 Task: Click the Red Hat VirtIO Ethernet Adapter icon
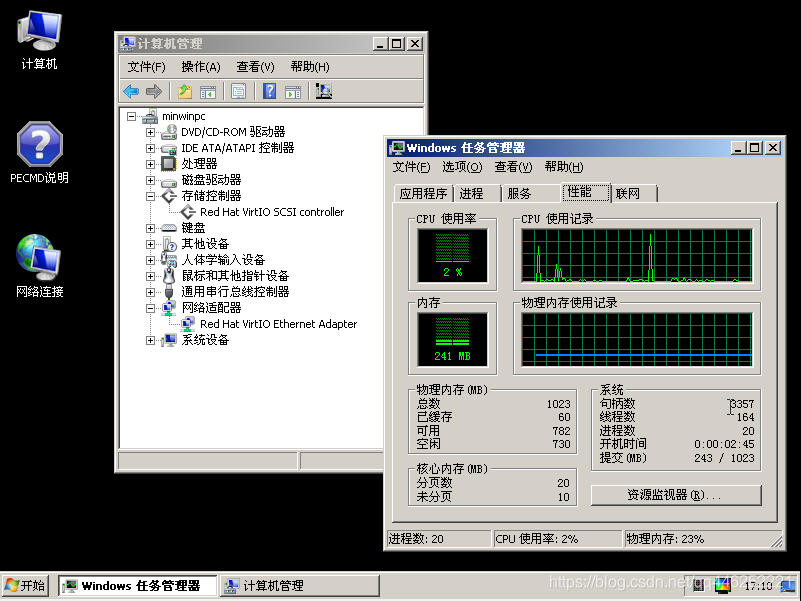pos(188,324)
